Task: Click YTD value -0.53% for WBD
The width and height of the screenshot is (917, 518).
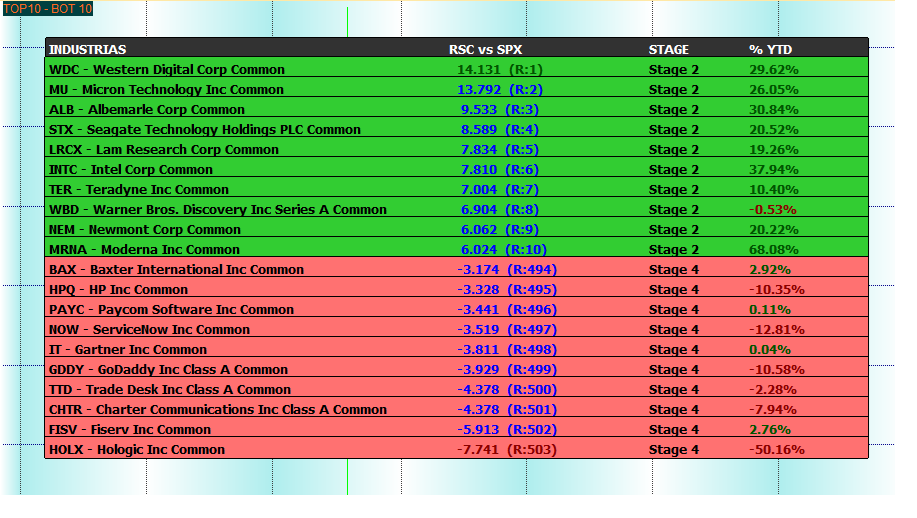Action: pyautogui.click(x=773, y=209)
